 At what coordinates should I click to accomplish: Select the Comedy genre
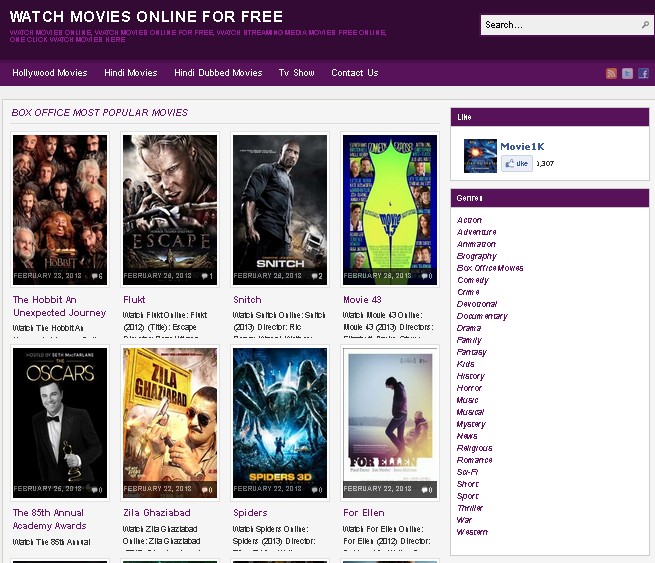coord(472,280)
